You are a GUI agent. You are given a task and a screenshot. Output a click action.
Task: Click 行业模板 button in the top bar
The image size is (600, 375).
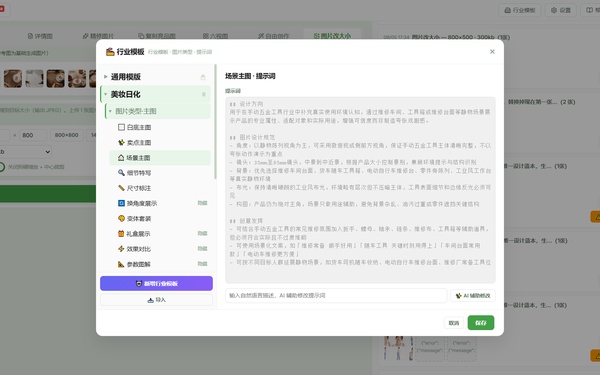pos(520,10)
